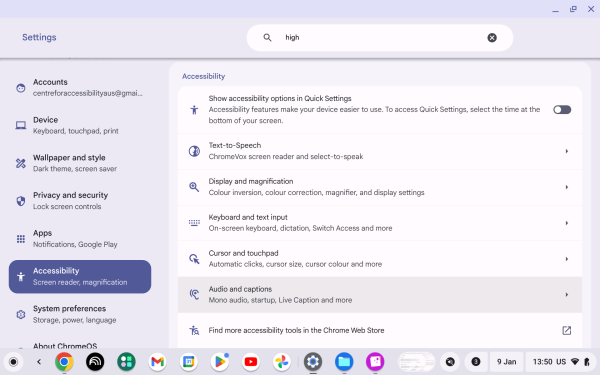Viewport: 600px width, 375px height.
Task: Expand the Text-to-Speech row arrow
Action: [566, 151]
